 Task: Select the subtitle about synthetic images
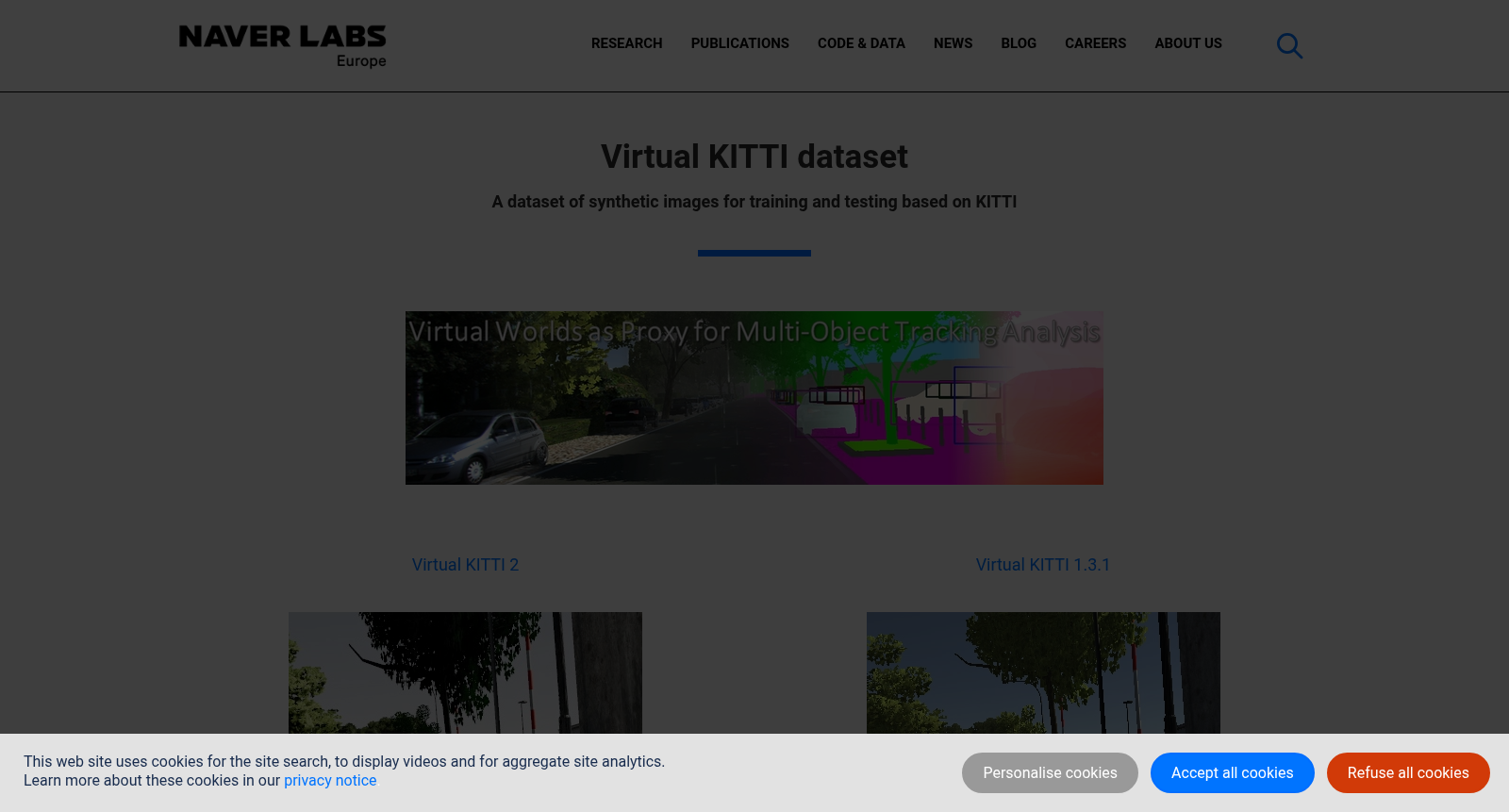[x=754, y=202]
